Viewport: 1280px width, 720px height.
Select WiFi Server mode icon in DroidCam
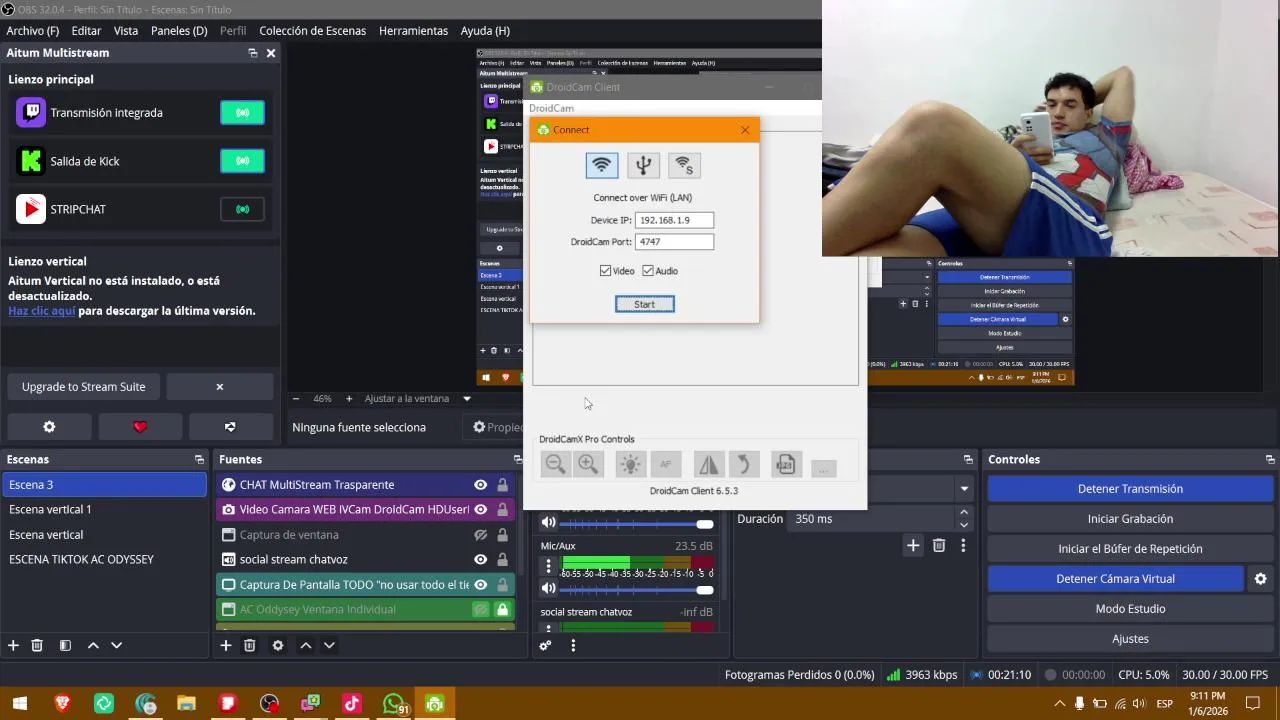(684, 165)
